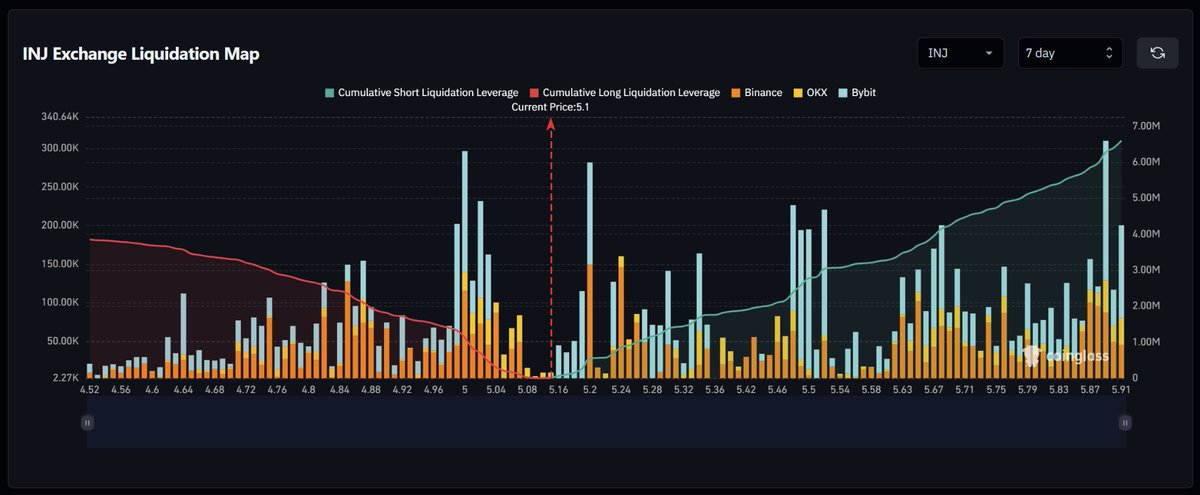Click the 50.00K left axis label

pos(63,341)
